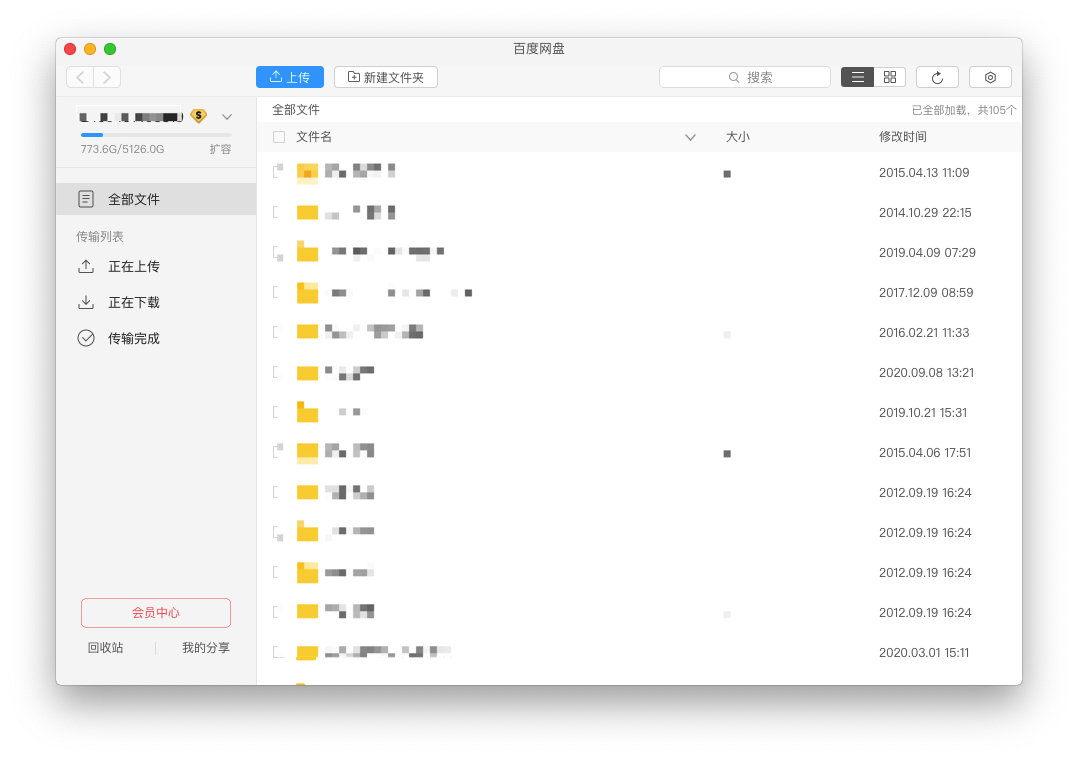Open 我的分享 shares
Image resolution: width=1078 pixels, height=759 pixels.
[206, 648]
